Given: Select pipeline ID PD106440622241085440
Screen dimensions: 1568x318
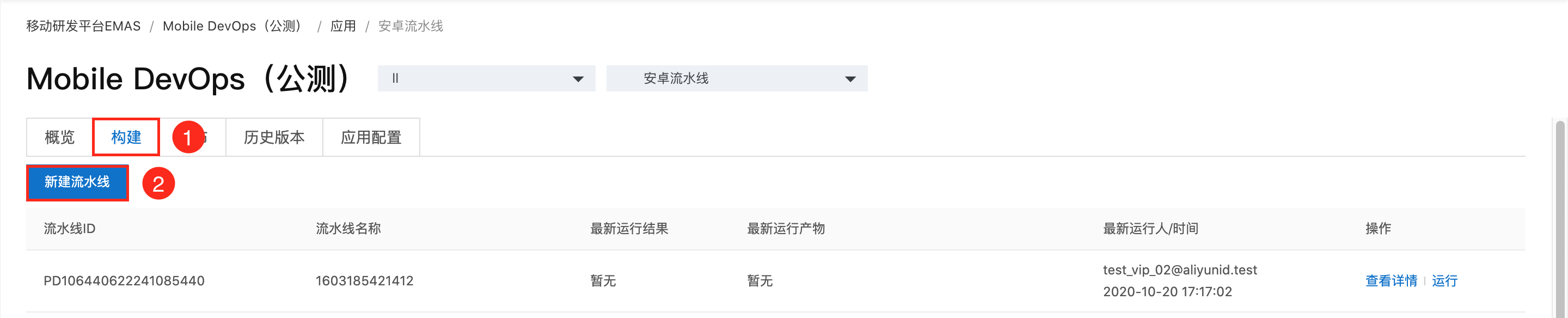Looking at the screenshot, I should coord(124,281).
